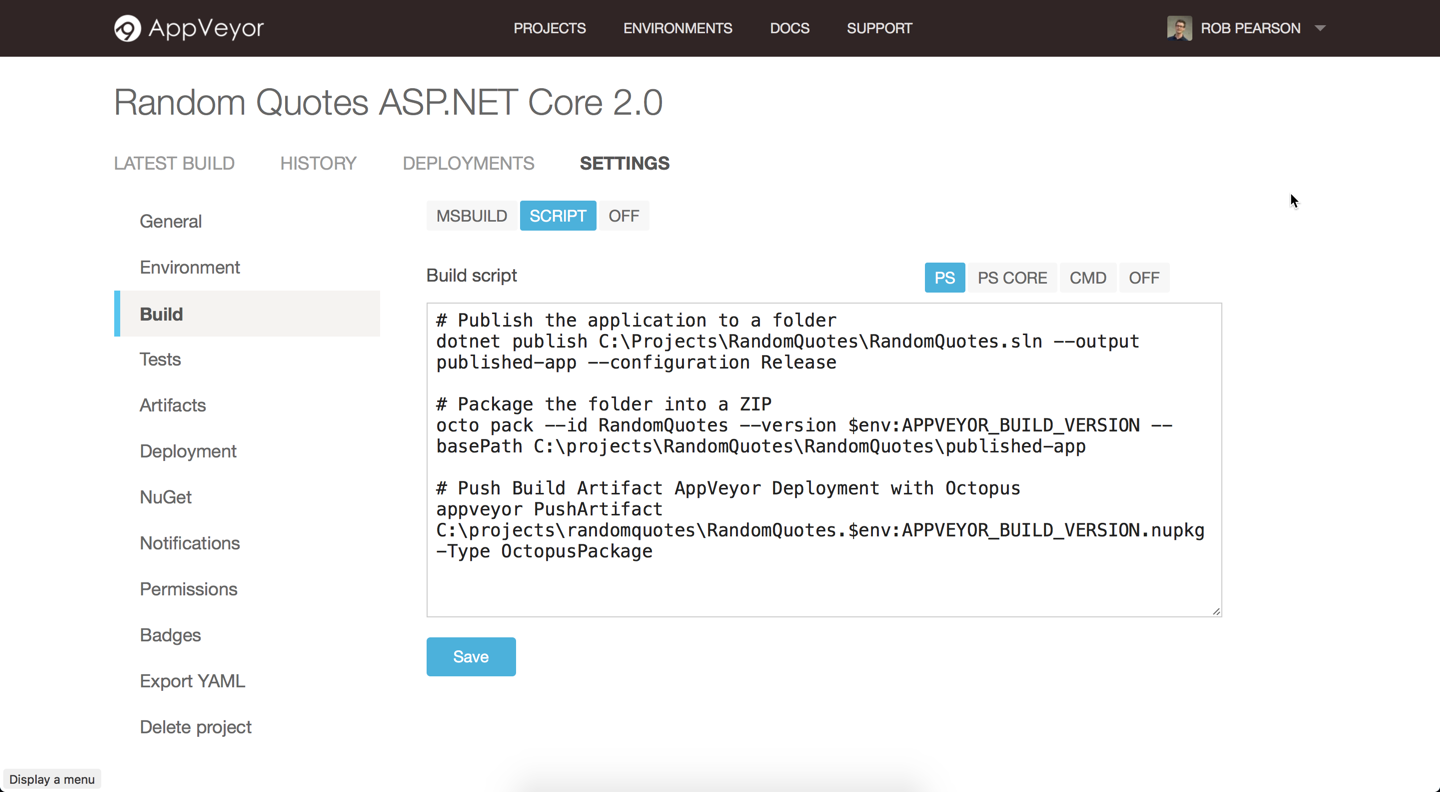
Task: Navigate to the DOCS page
Action: point(789,28)
